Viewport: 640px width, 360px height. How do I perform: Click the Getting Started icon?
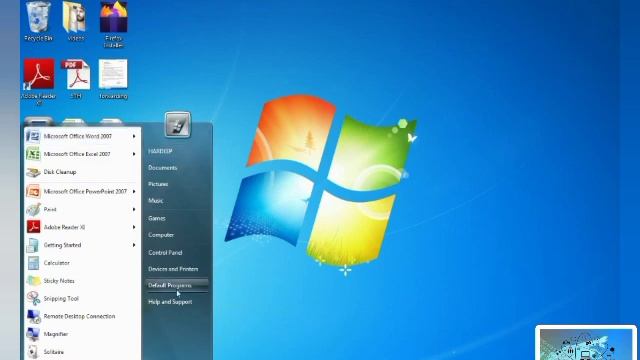33,245
